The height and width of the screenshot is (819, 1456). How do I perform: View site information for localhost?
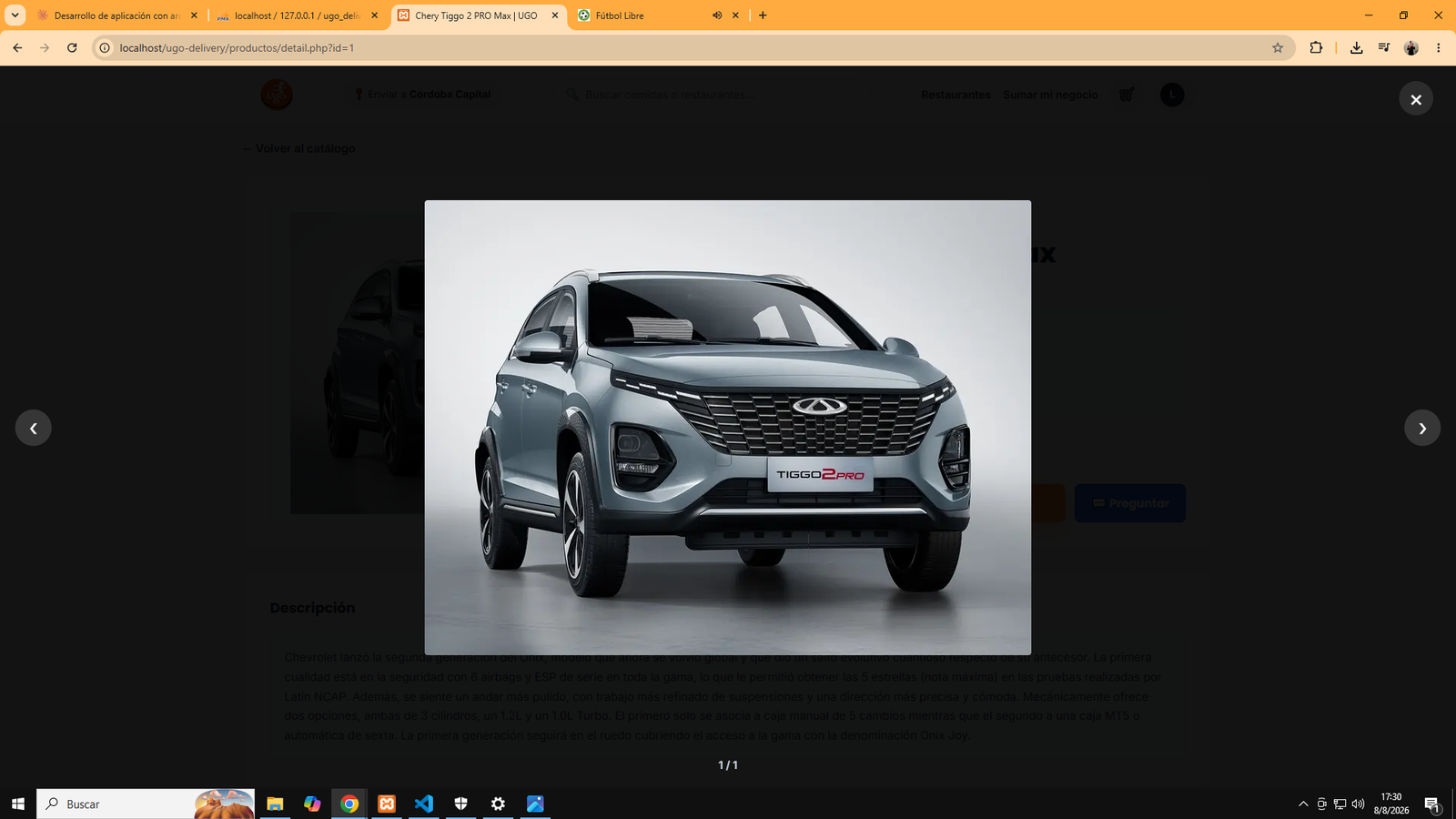tap(106, 48)
